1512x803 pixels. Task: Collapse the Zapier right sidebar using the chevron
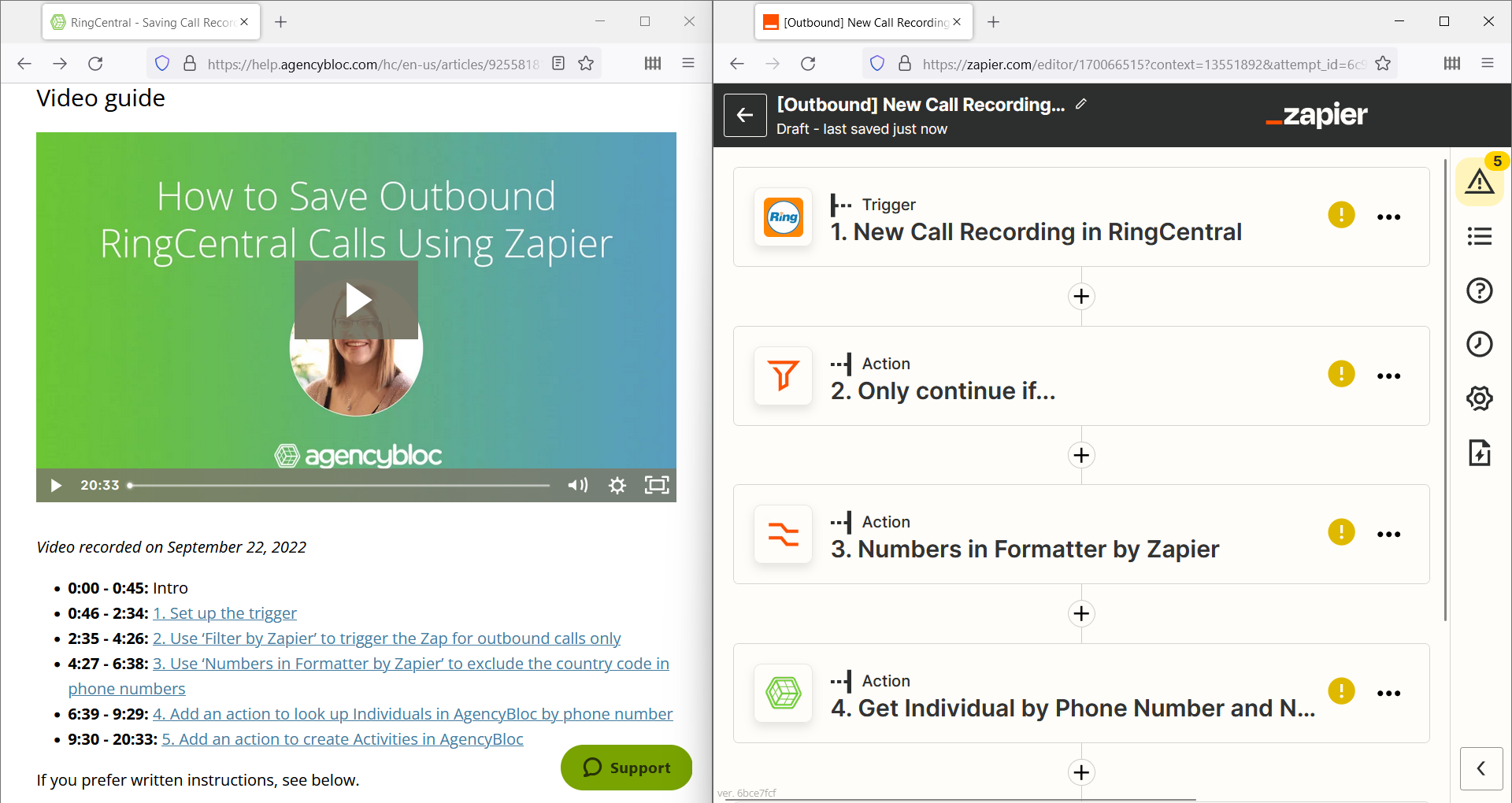click(1481, 768)
